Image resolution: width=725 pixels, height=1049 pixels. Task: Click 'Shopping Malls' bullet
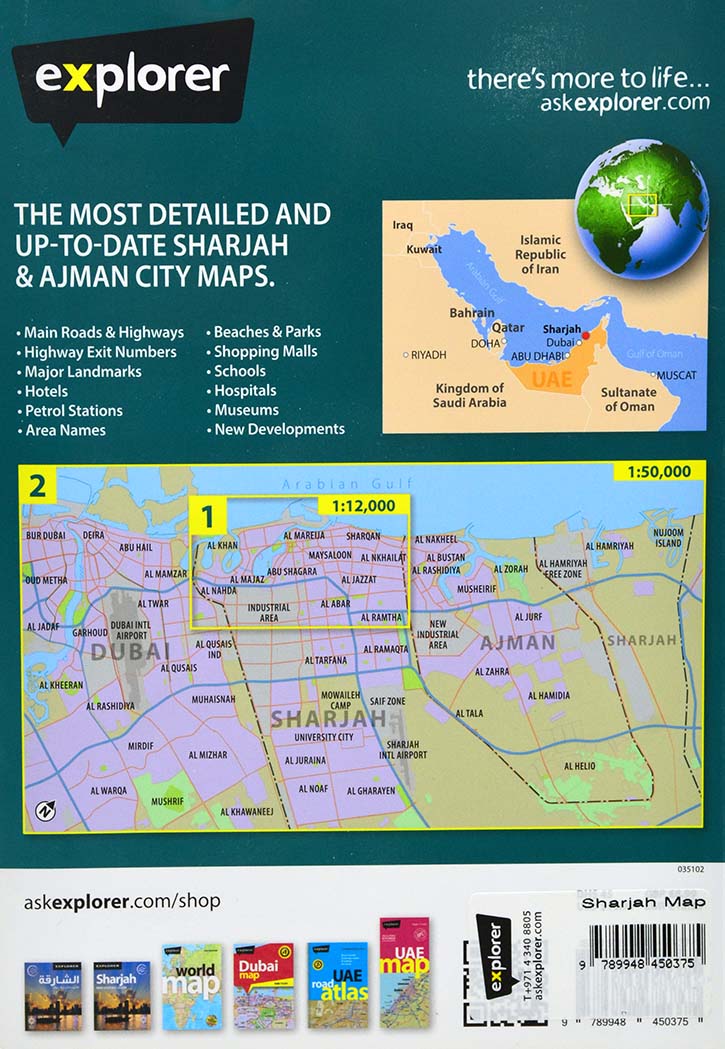pos(266,351)
